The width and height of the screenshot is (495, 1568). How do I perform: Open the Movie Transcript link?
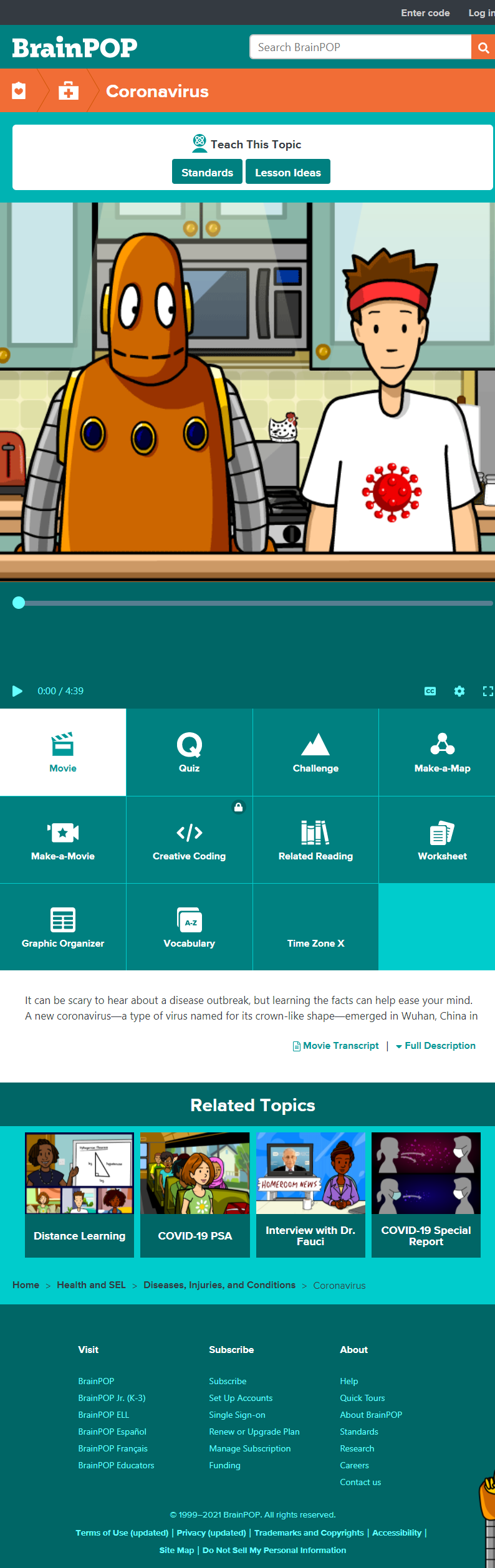point(340,1046)
